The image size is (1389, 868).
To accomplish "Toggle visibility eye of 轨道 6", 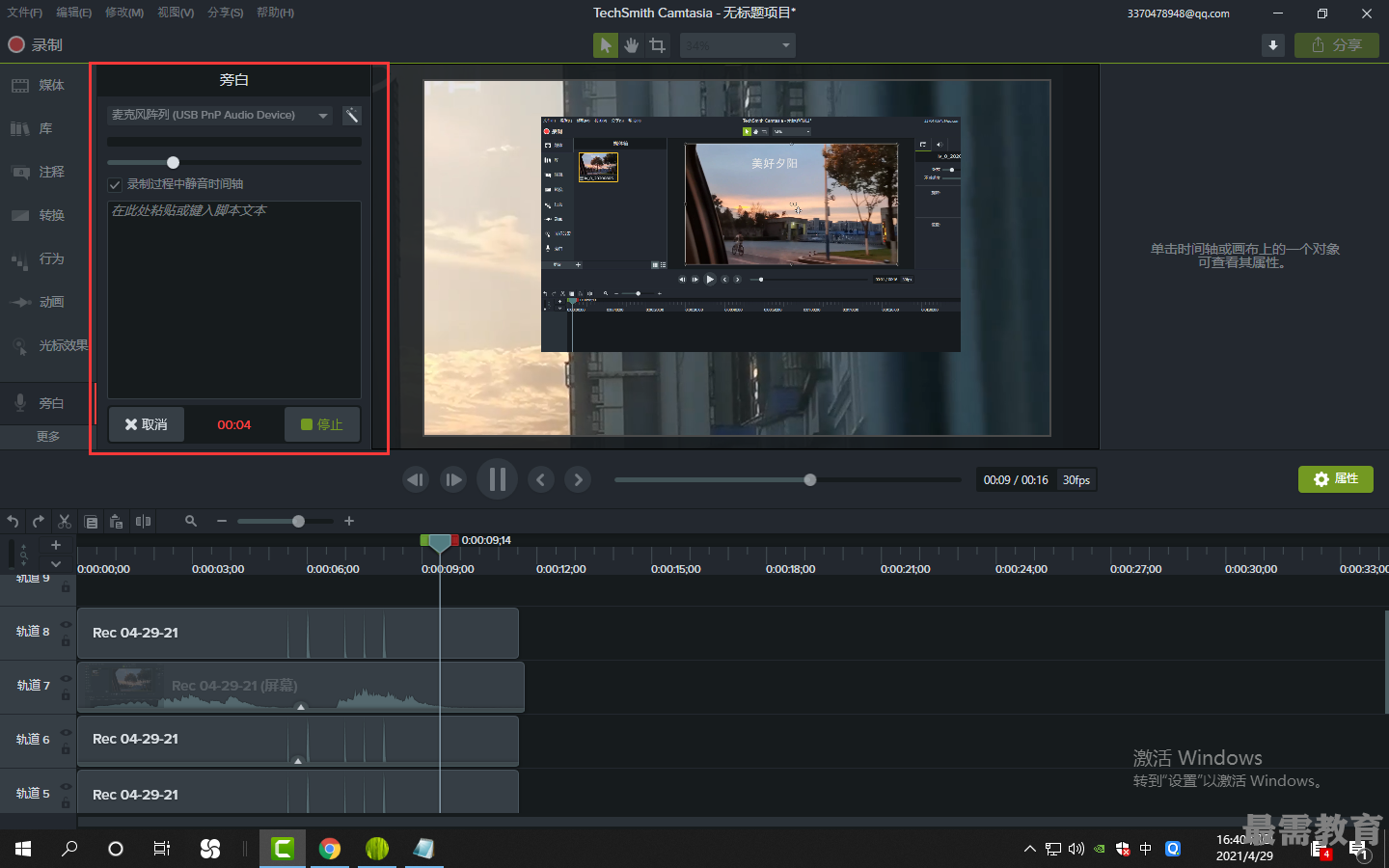I will [66, 732].
